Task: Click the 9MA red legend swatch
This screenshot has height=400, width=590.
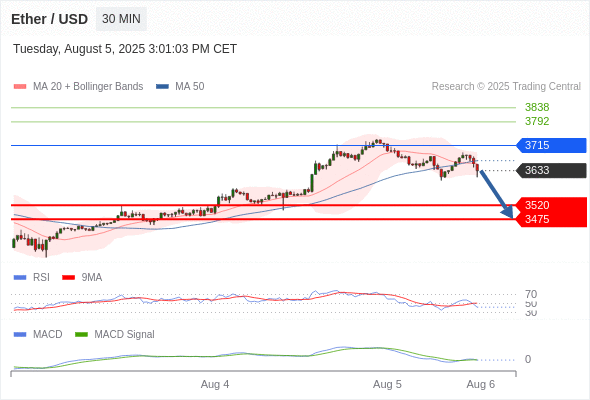Action: tap(68, 278)
